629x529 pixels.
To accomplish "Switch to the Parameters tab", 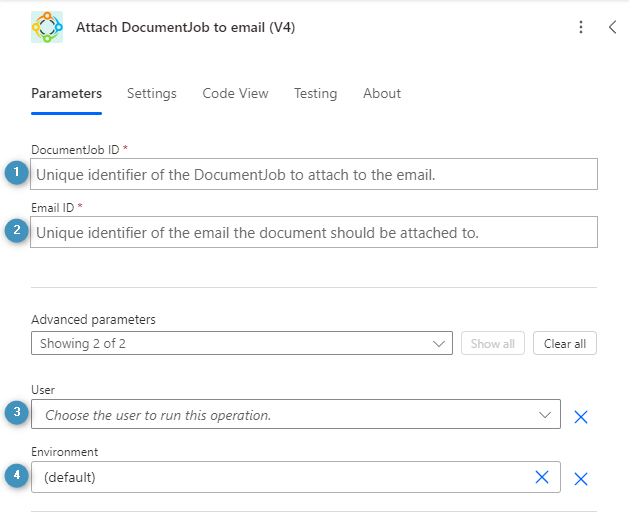I will 67,93.
